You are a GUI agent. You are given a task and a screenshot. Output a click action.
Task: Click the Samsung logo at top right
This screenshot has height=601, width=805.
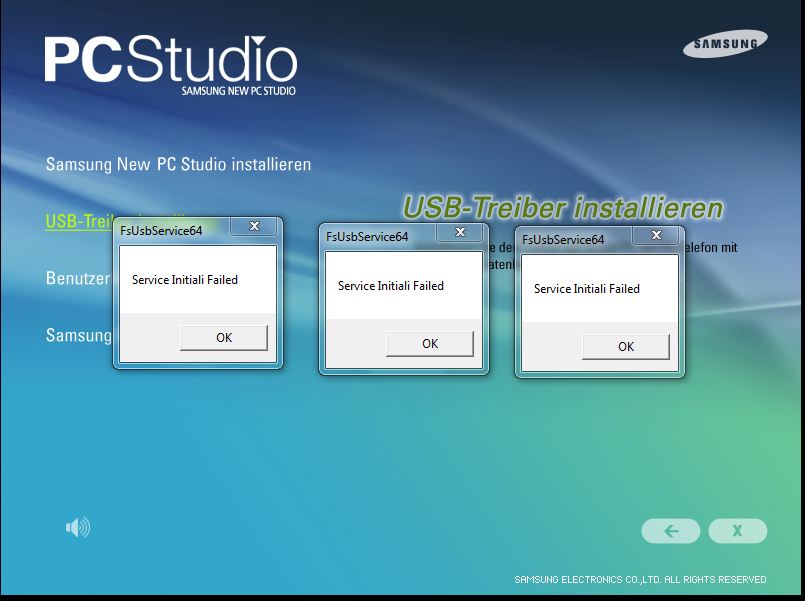coord(725,44)
